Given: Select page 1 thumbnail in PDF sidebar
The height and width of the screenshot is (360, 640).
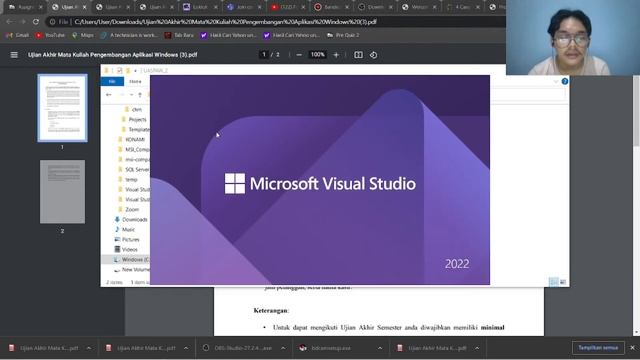Looking at the screenshot, I should point(62,108).
